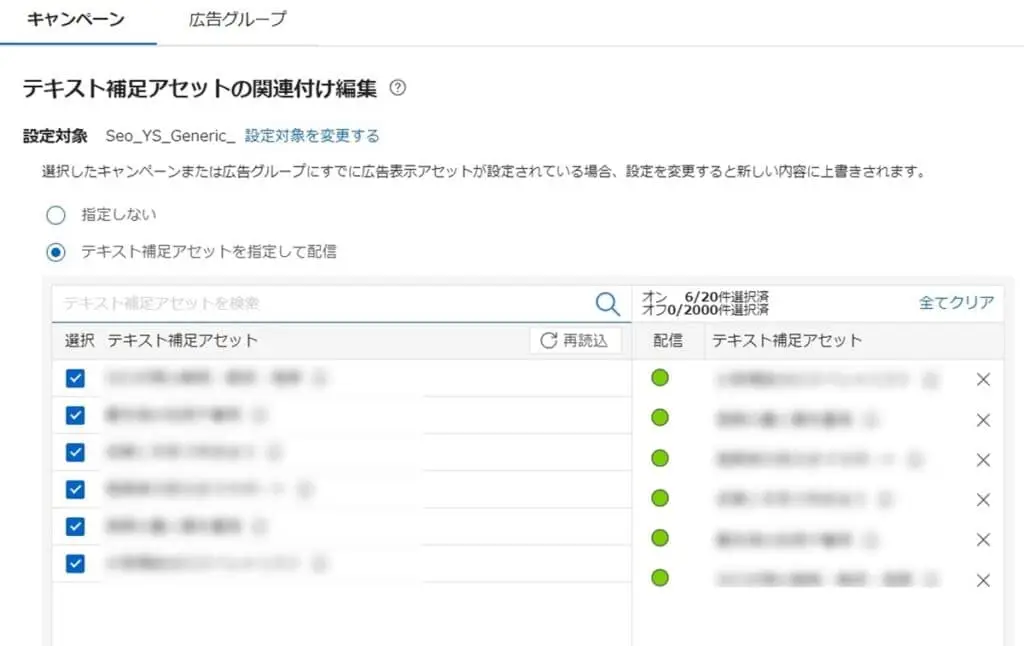Image resolution: width=1024 pixels, height=646 pixels.
Task: Click the green delivery status circle on the top row
Action: [660, 379]
